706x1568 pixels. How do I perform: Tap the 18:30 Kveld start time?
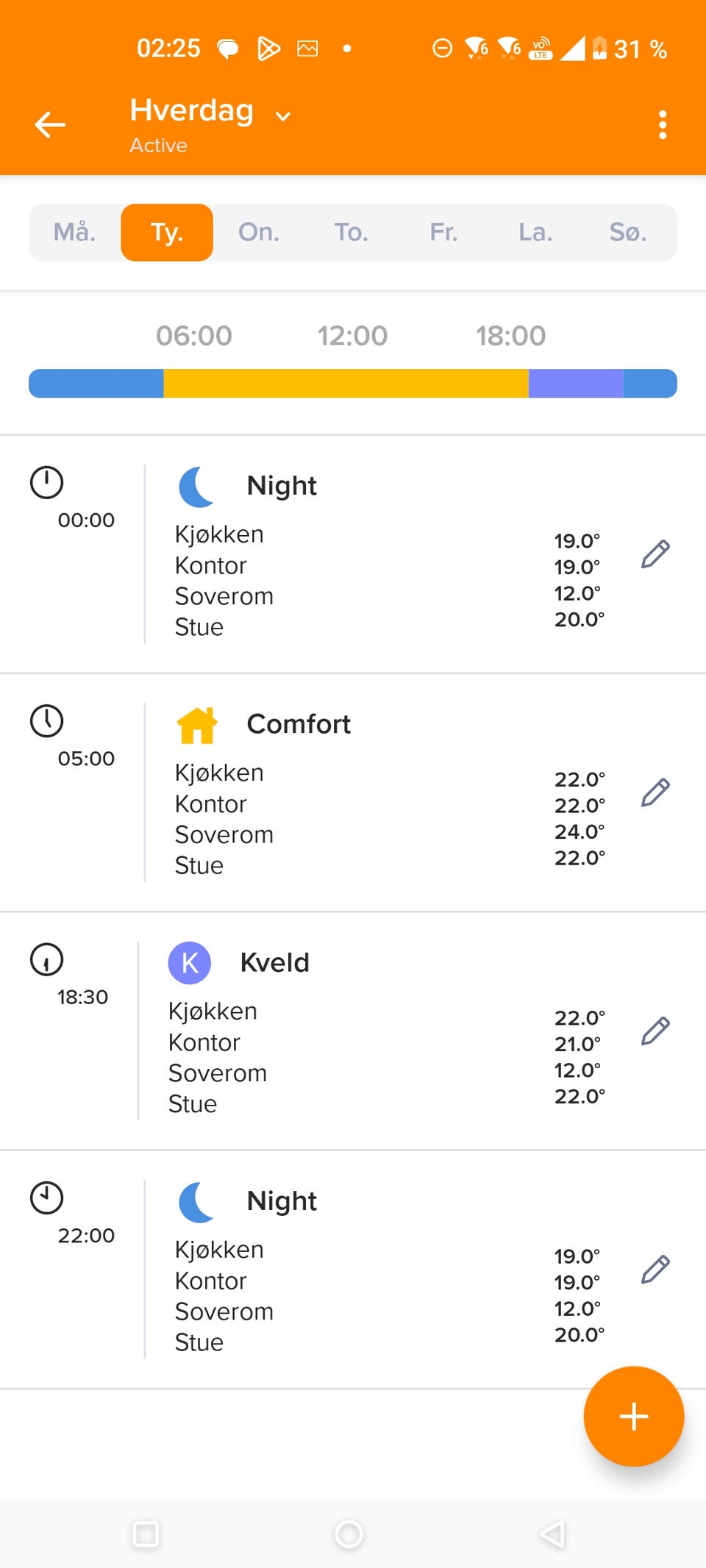(82, 997)
